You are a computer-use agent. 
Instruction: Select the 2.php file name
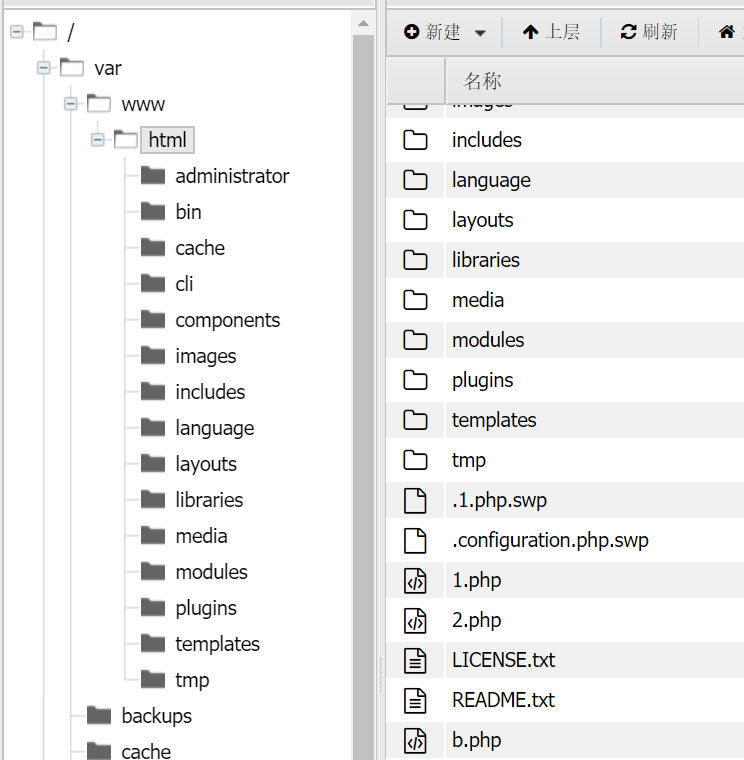[476, 620]
